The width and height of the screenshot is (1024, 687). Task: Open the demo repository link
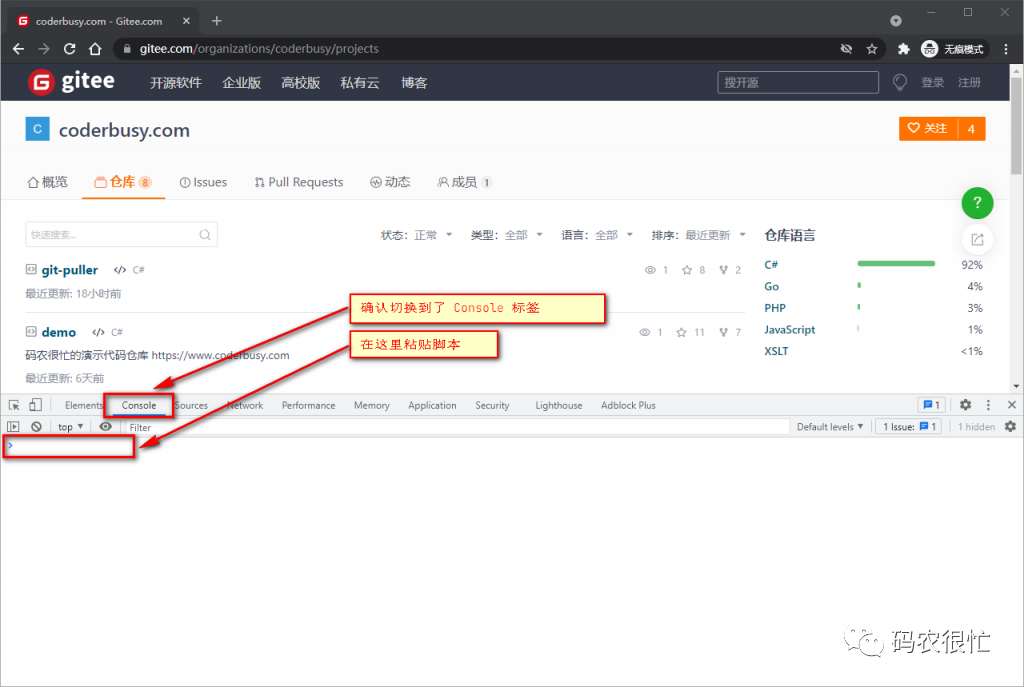59,332
